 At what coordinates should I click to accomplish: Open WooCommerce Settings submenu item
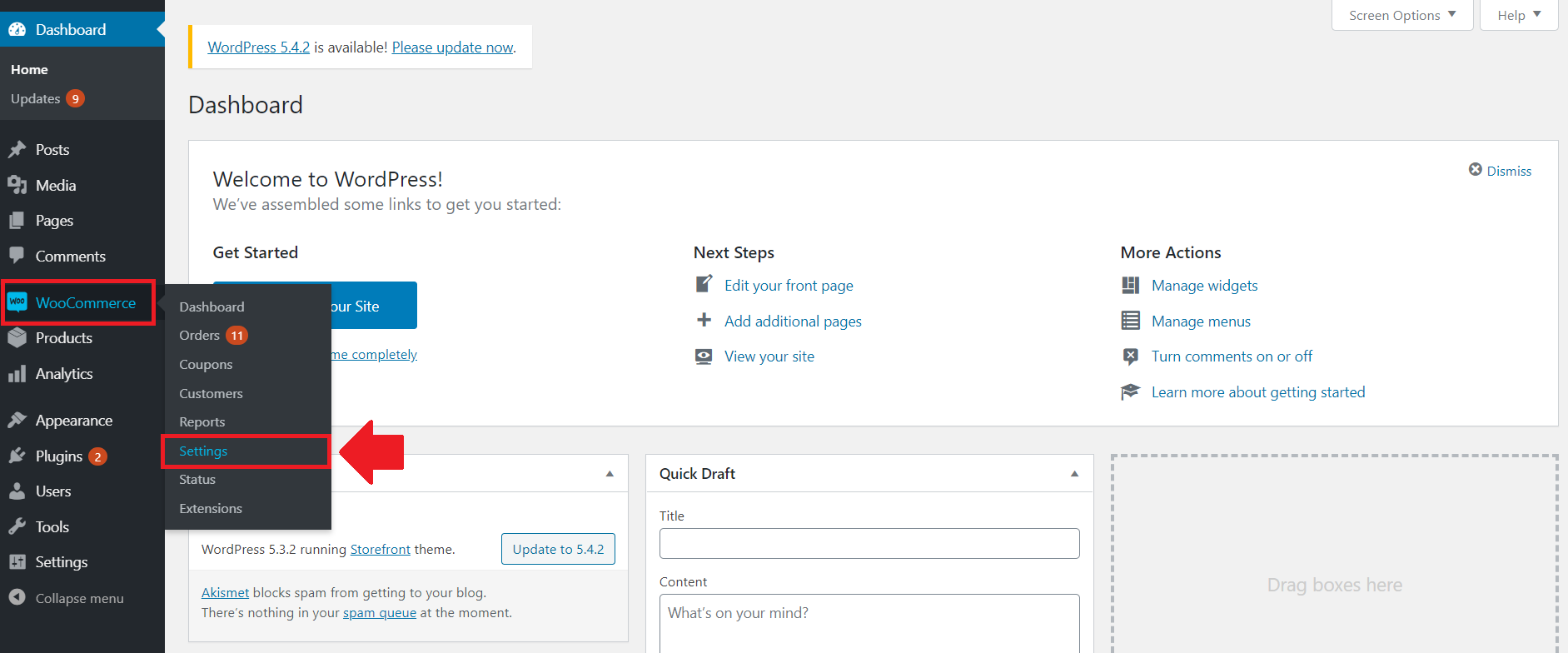[x=203, y=451]
